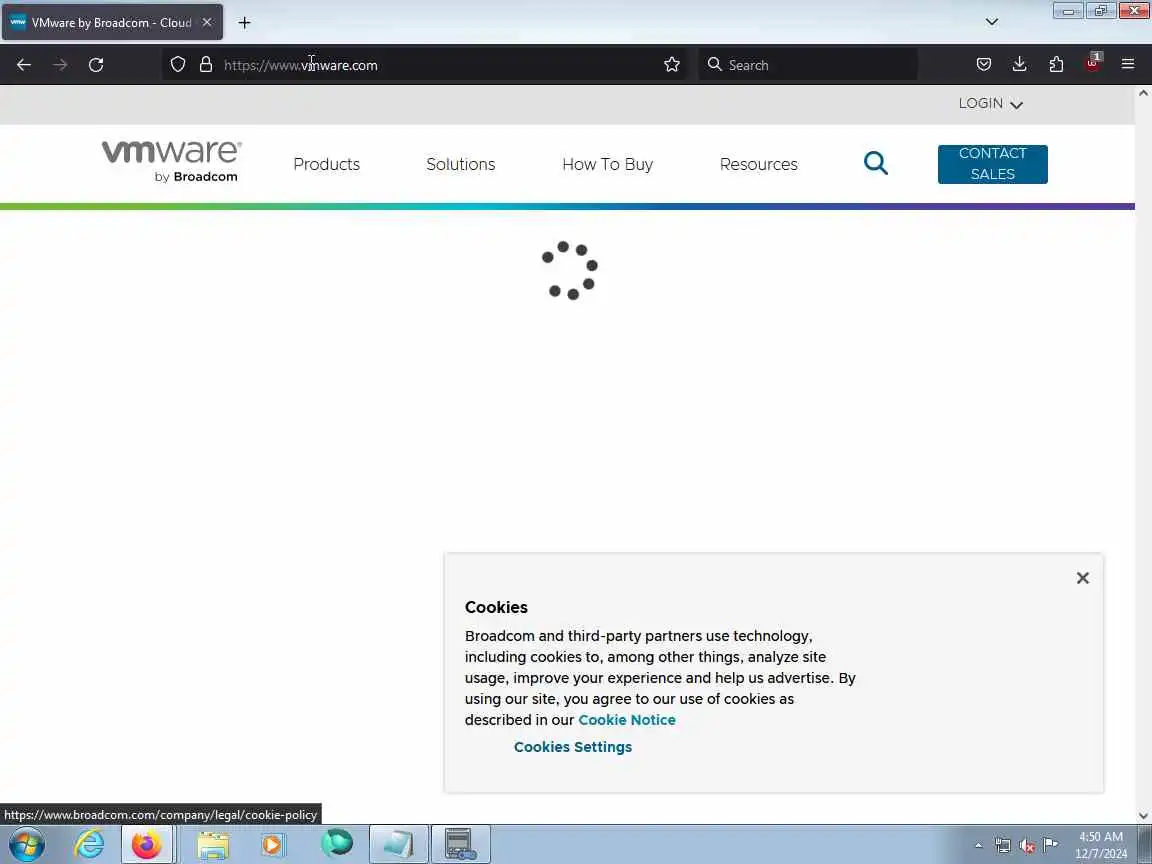Open the Resources menu

(x=758, y=165)
